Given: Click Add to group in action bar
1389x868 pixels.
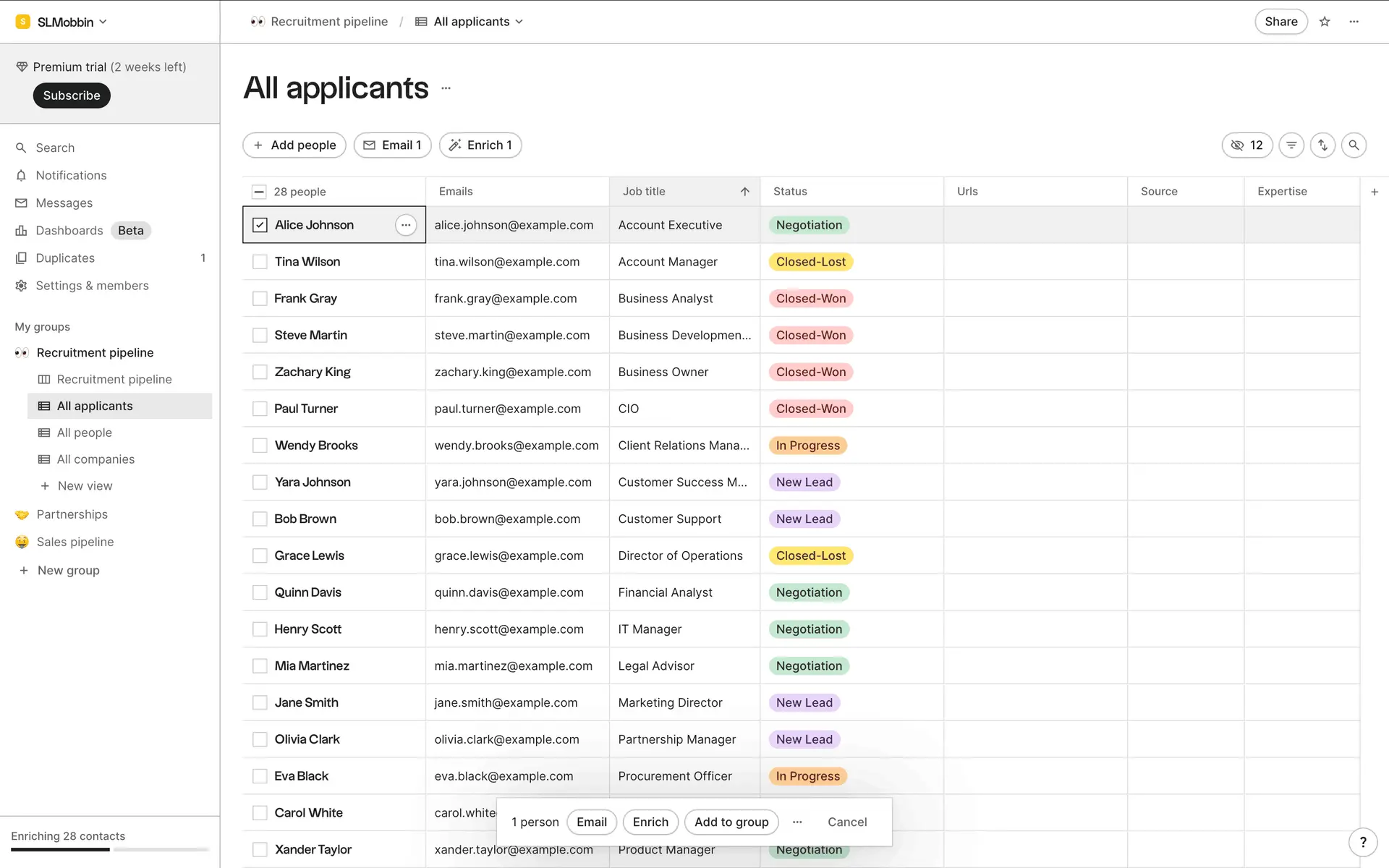Looking at the screenshot, I should [x=731, y=822].
